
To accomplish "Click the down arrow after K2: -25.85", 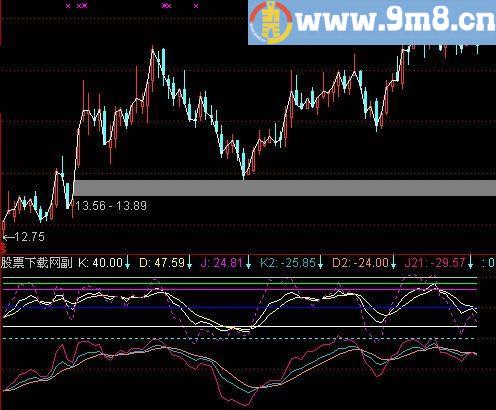I will tap(320, 263).
